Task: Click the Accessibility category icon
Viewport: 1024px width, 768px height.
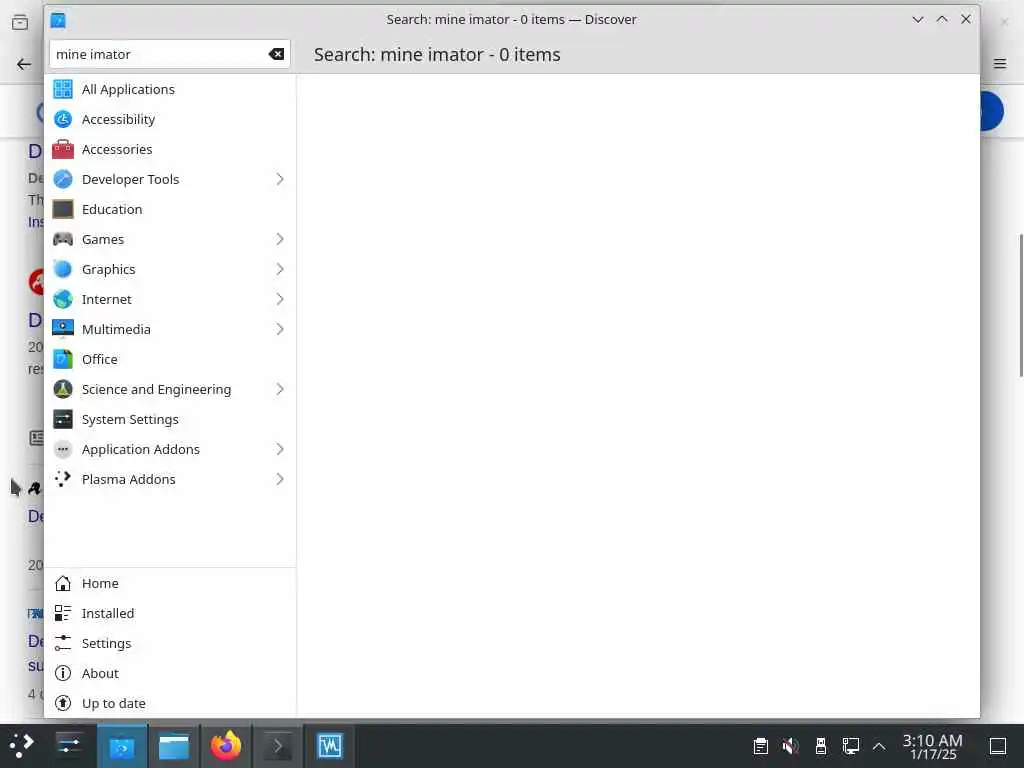Action: [x=63, y=119]
